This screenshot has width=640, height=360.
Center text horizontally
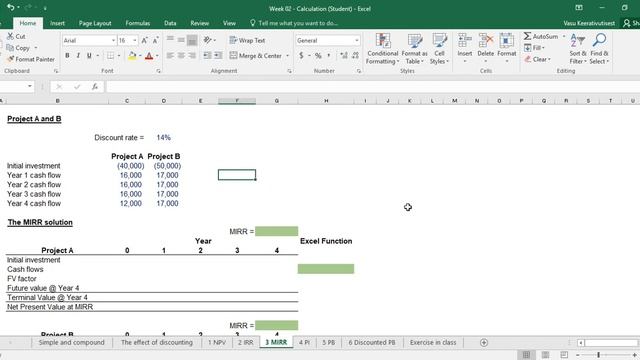(x=181, y=56)
